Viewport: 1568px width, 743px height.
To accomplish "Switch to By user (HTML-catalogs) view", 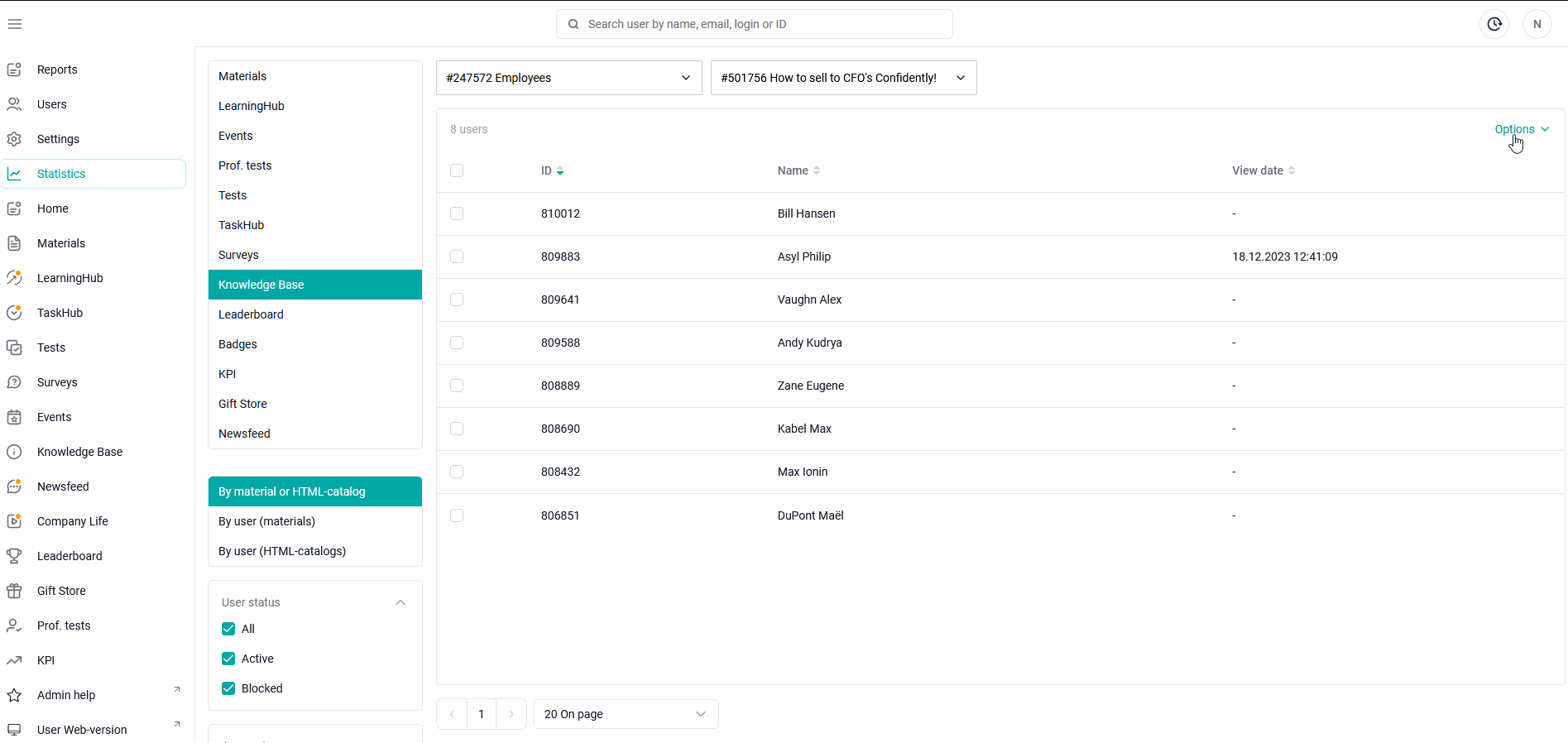I will coord(315,551).
